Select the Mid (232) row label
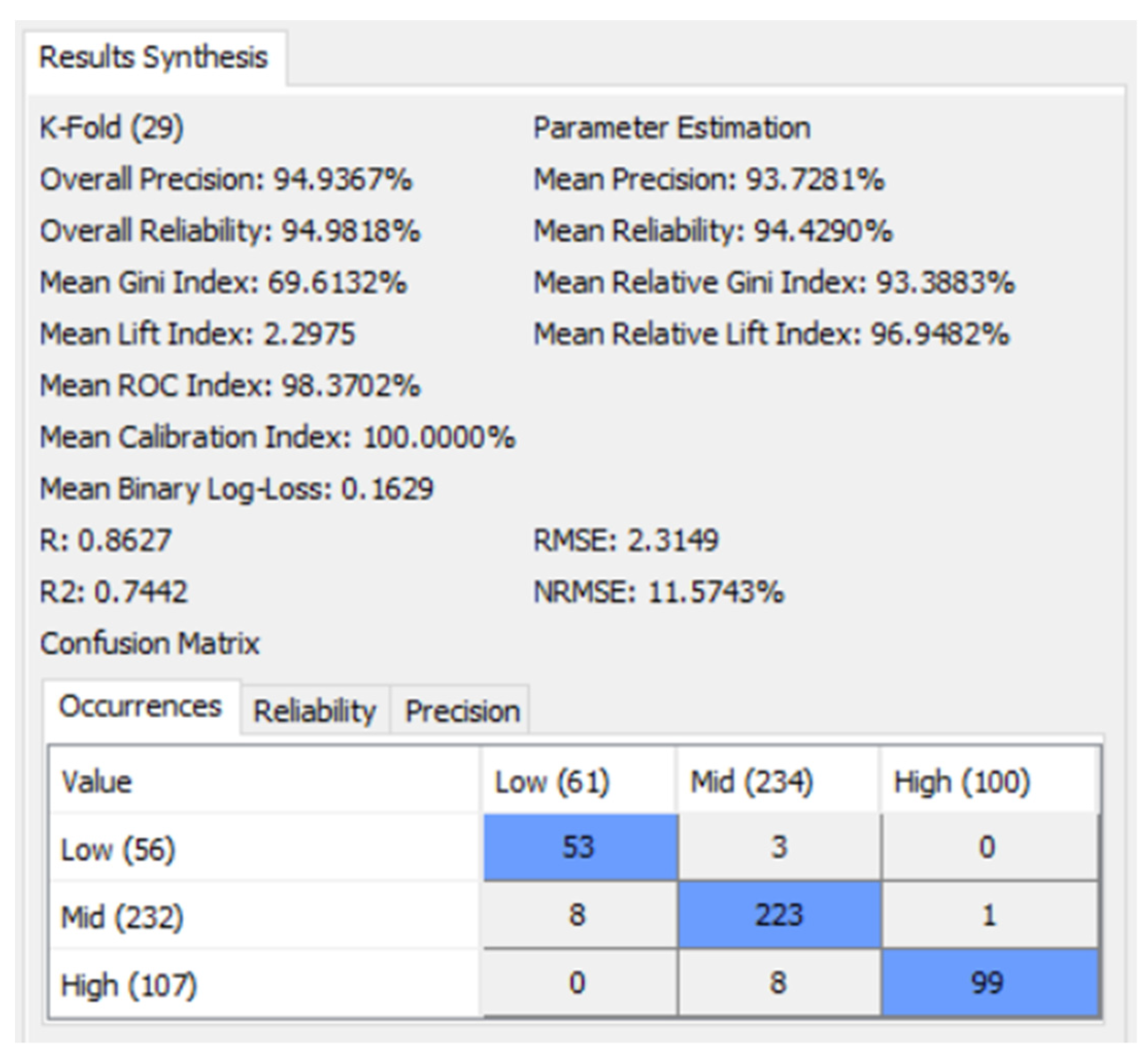Image resolution: width=1148 pixels, height=1058 pixels. (x=122, y=916)
